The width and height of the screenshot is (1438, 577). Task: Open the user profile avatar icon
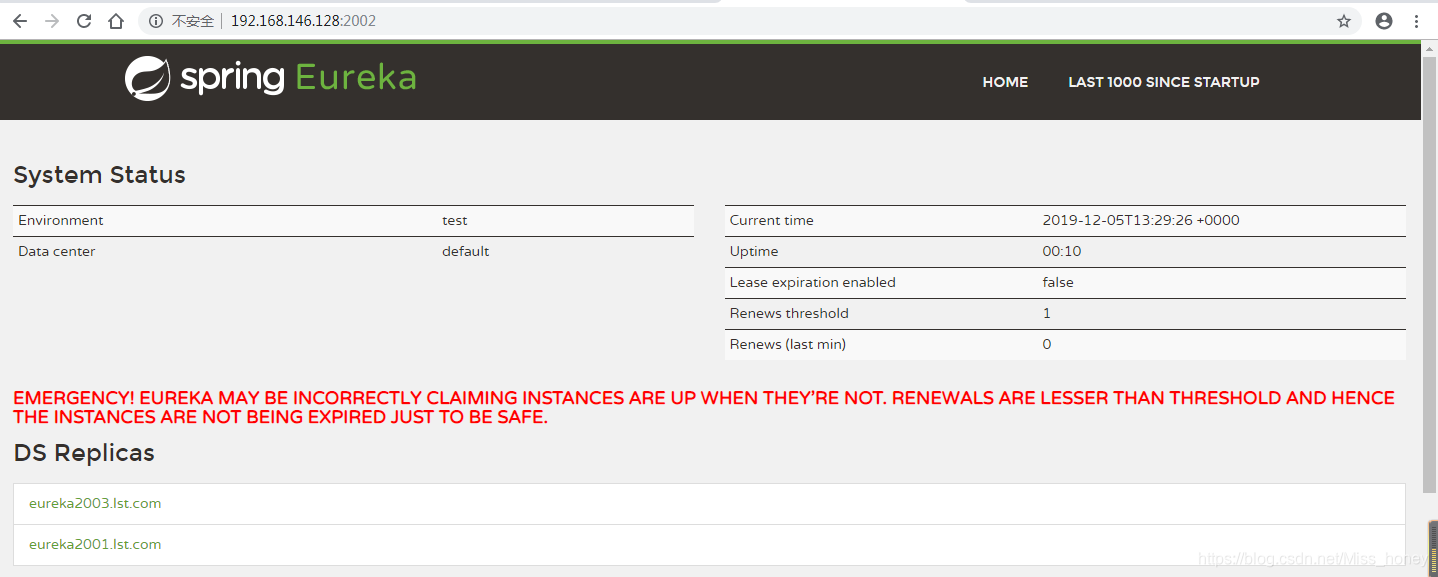(1384, 21)
